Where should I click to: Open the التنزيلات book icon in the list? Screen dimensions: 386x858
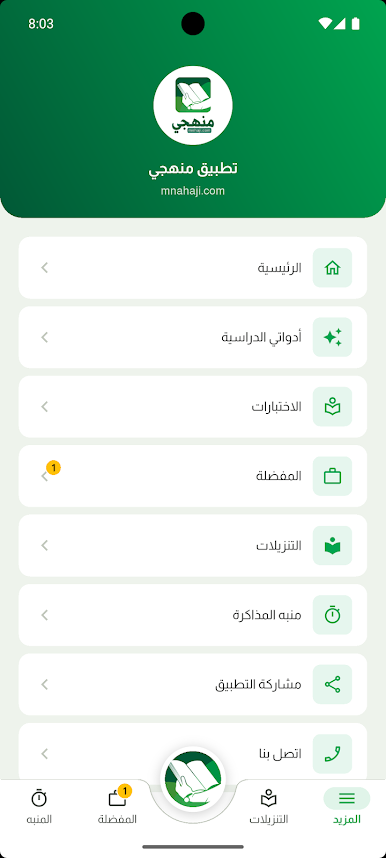pos(332,546)
